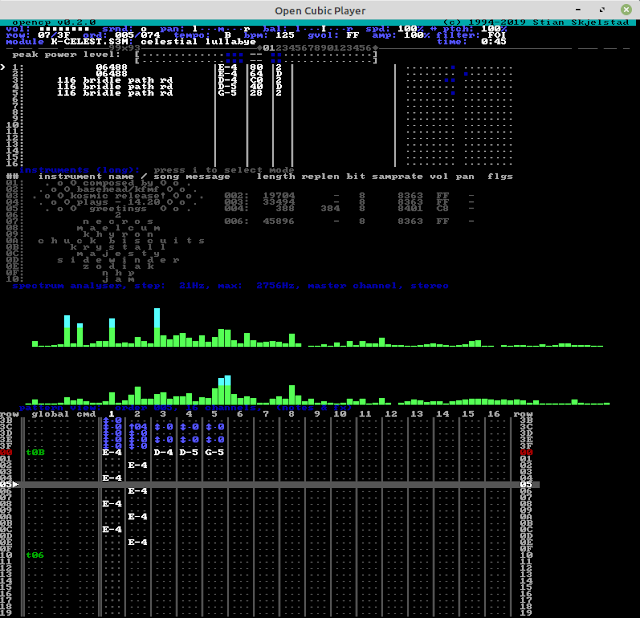Click the 'instruments (long):' panel title
This screenshot has height=618, width=640.
79,170
